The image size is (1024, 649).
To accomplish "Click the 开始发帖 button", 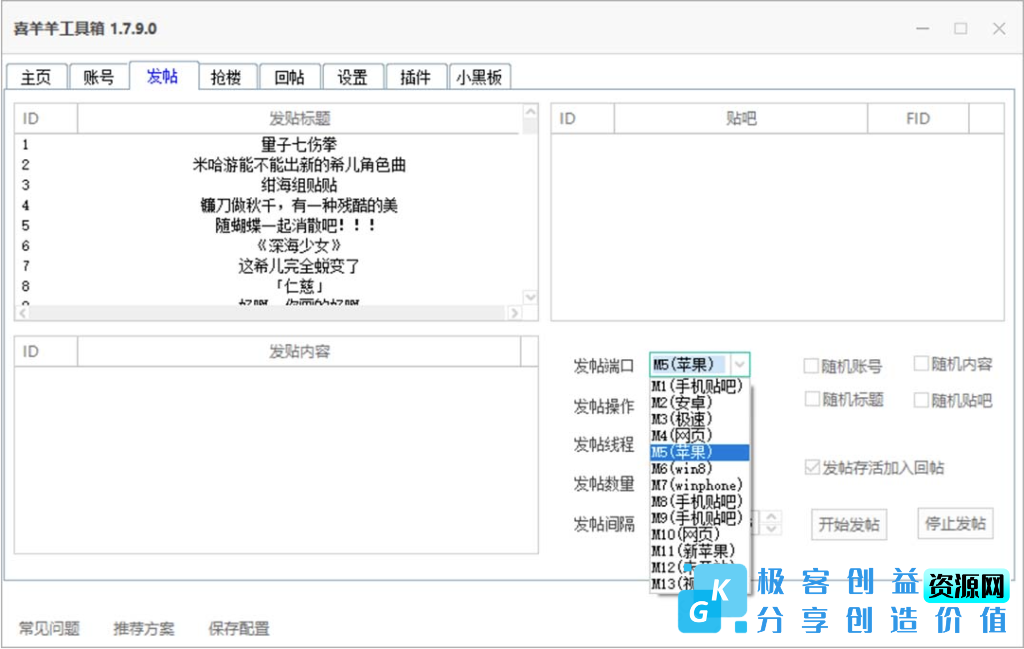I will [x=848, y=523].
